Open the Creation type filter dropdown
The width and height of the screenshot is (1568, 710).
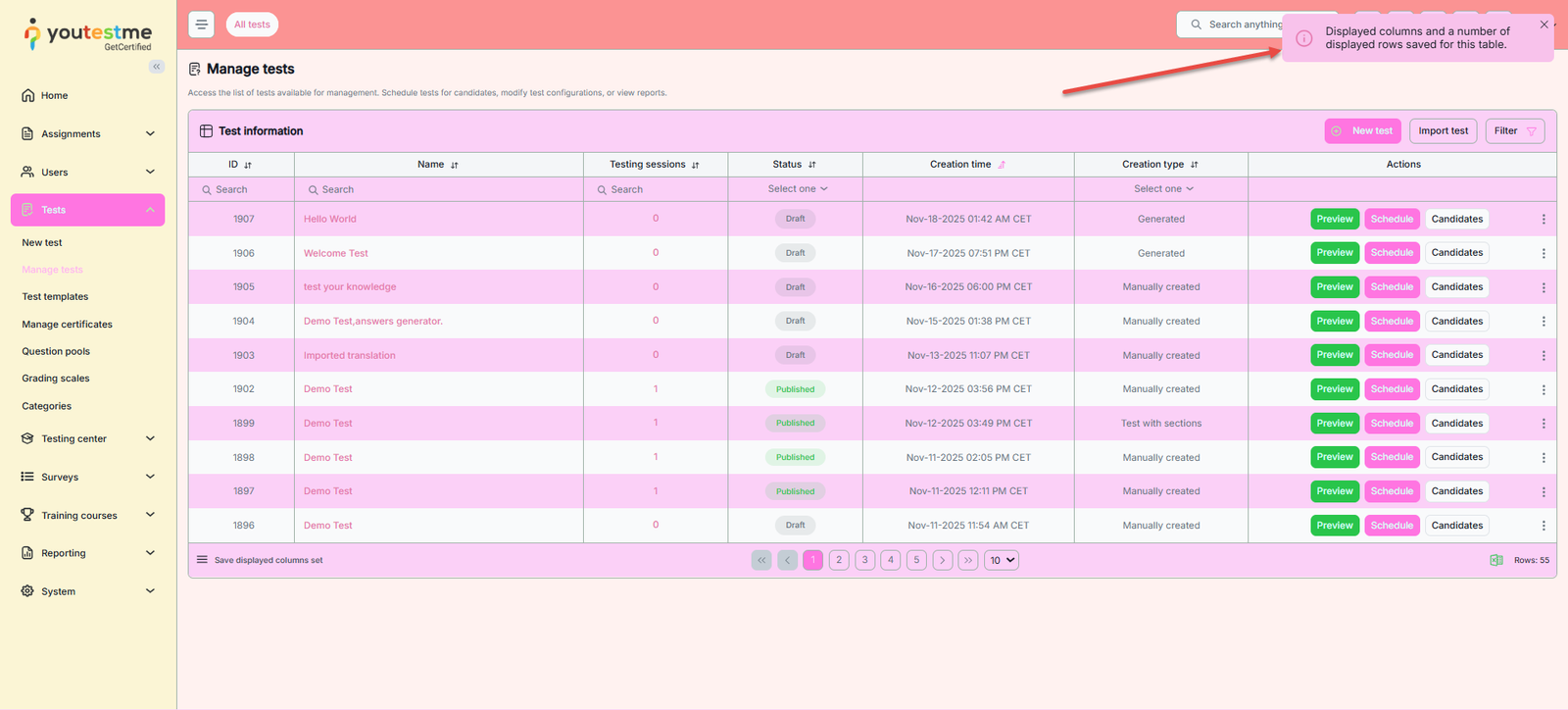click(1162, 189)
